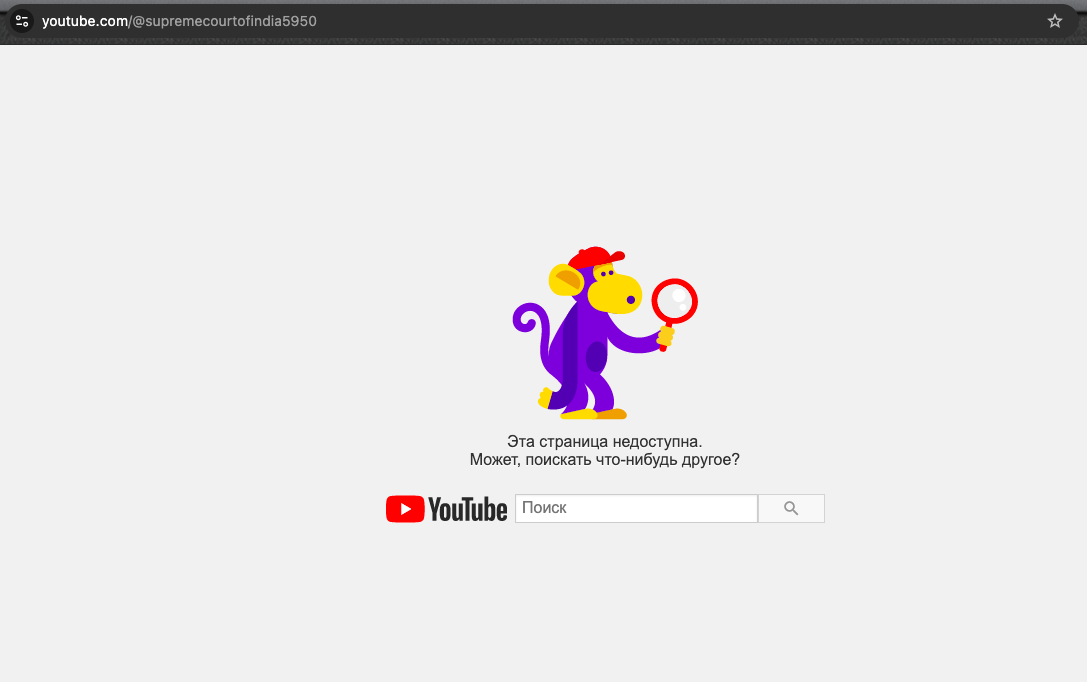Click the monkey's yellow face

(x=614, y=291)
